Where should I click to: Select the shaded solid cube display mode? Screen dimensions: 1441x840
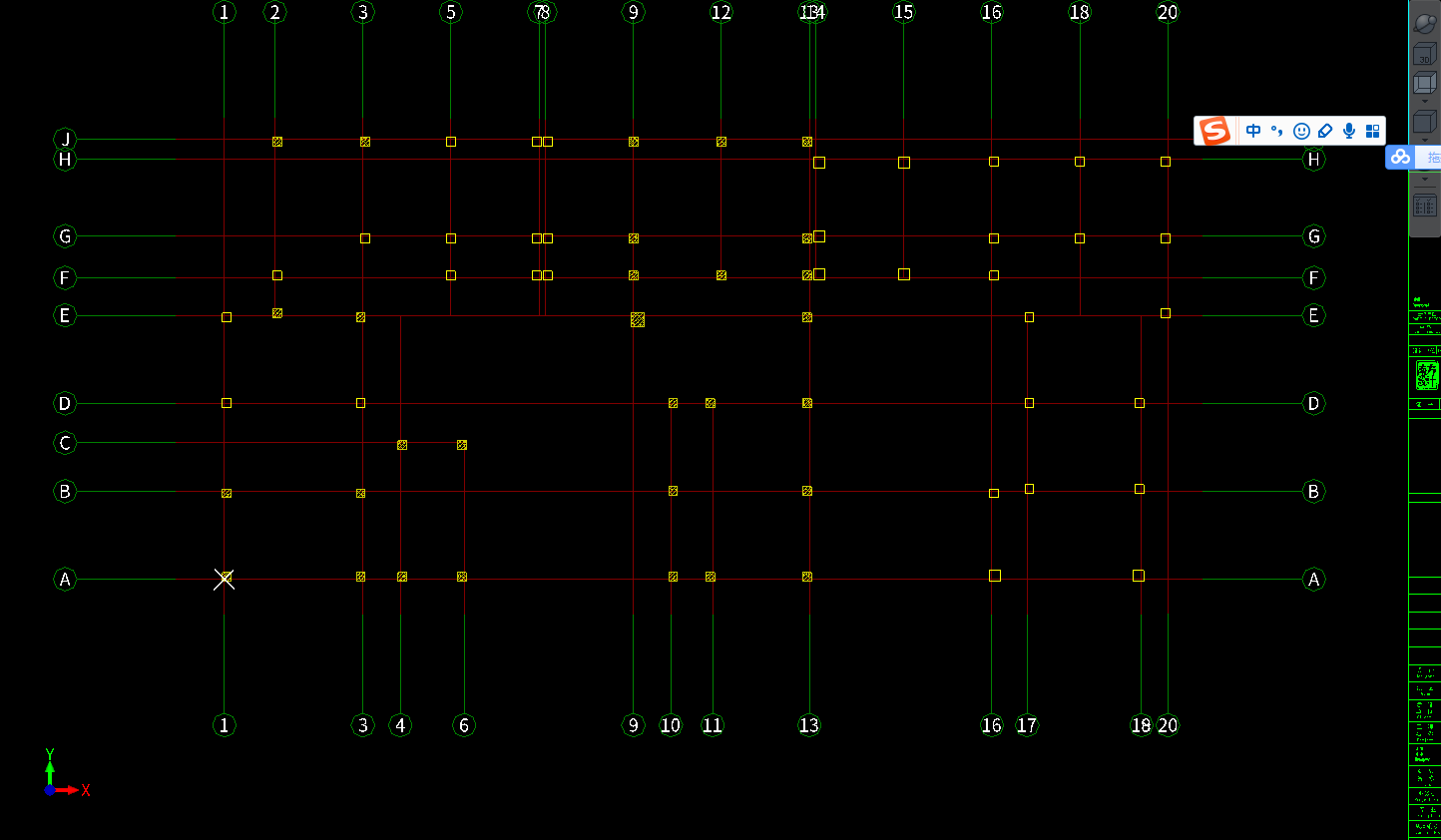click(1424, 122)
